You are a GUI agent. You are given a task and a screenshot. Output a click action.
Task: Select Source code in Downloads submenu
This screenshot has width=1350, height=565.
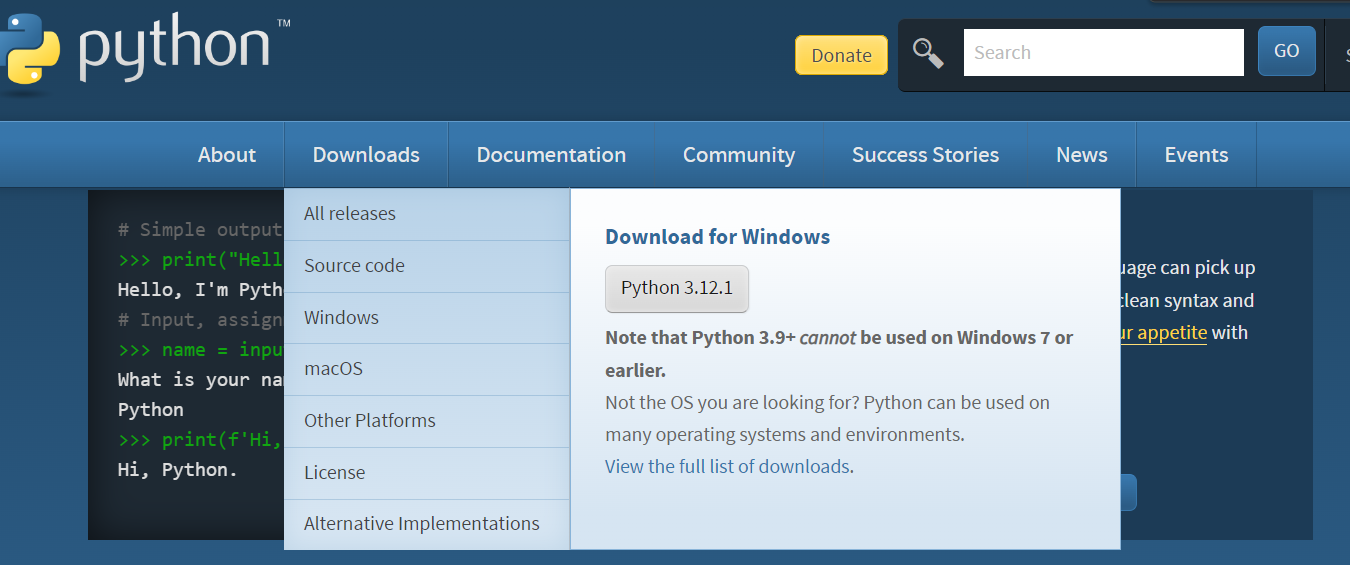pos(427,266)
